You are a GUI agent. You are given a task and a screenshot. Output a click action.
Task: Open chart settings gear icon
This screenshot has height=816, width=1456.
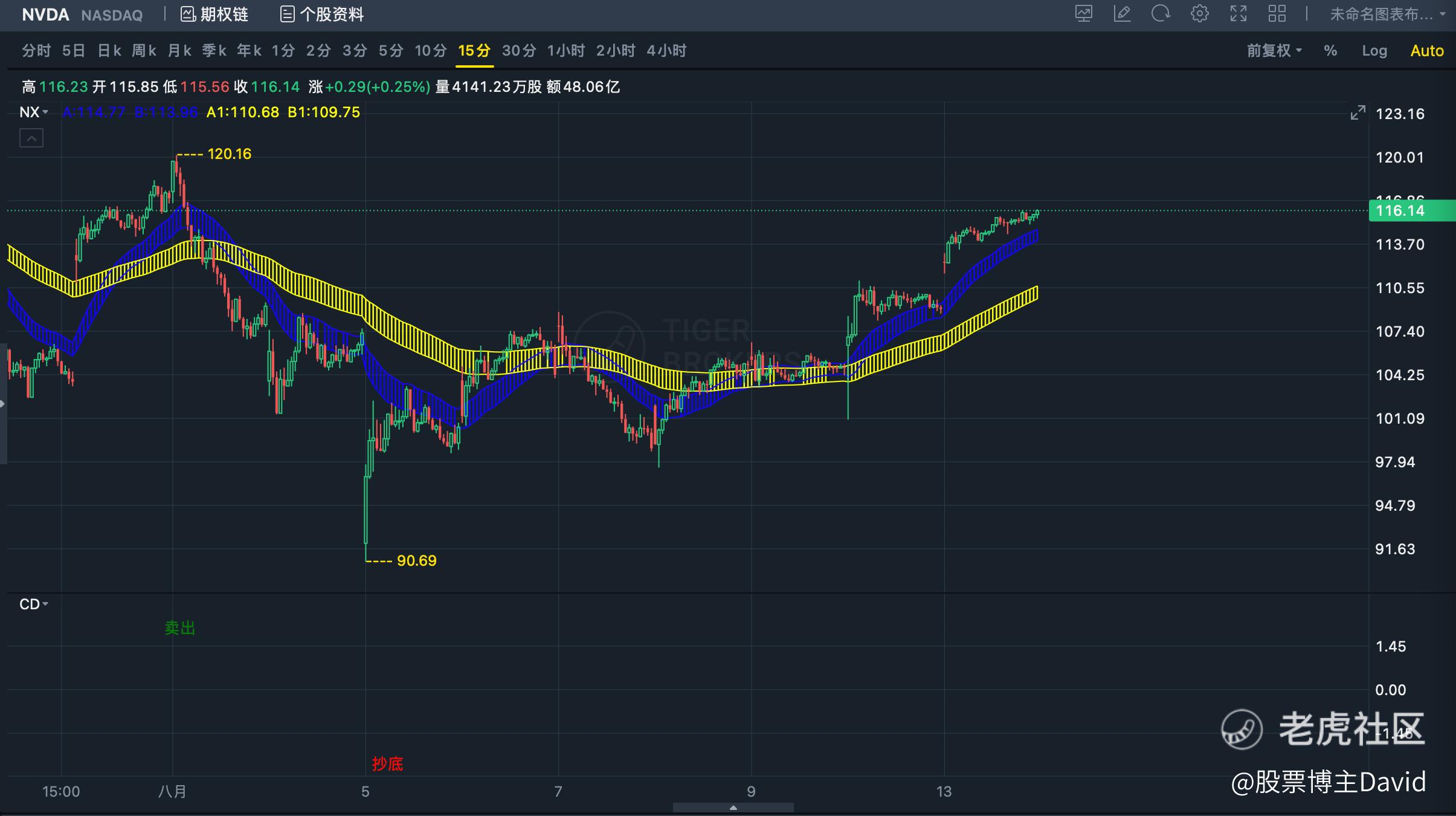(x=1199, y=14)
